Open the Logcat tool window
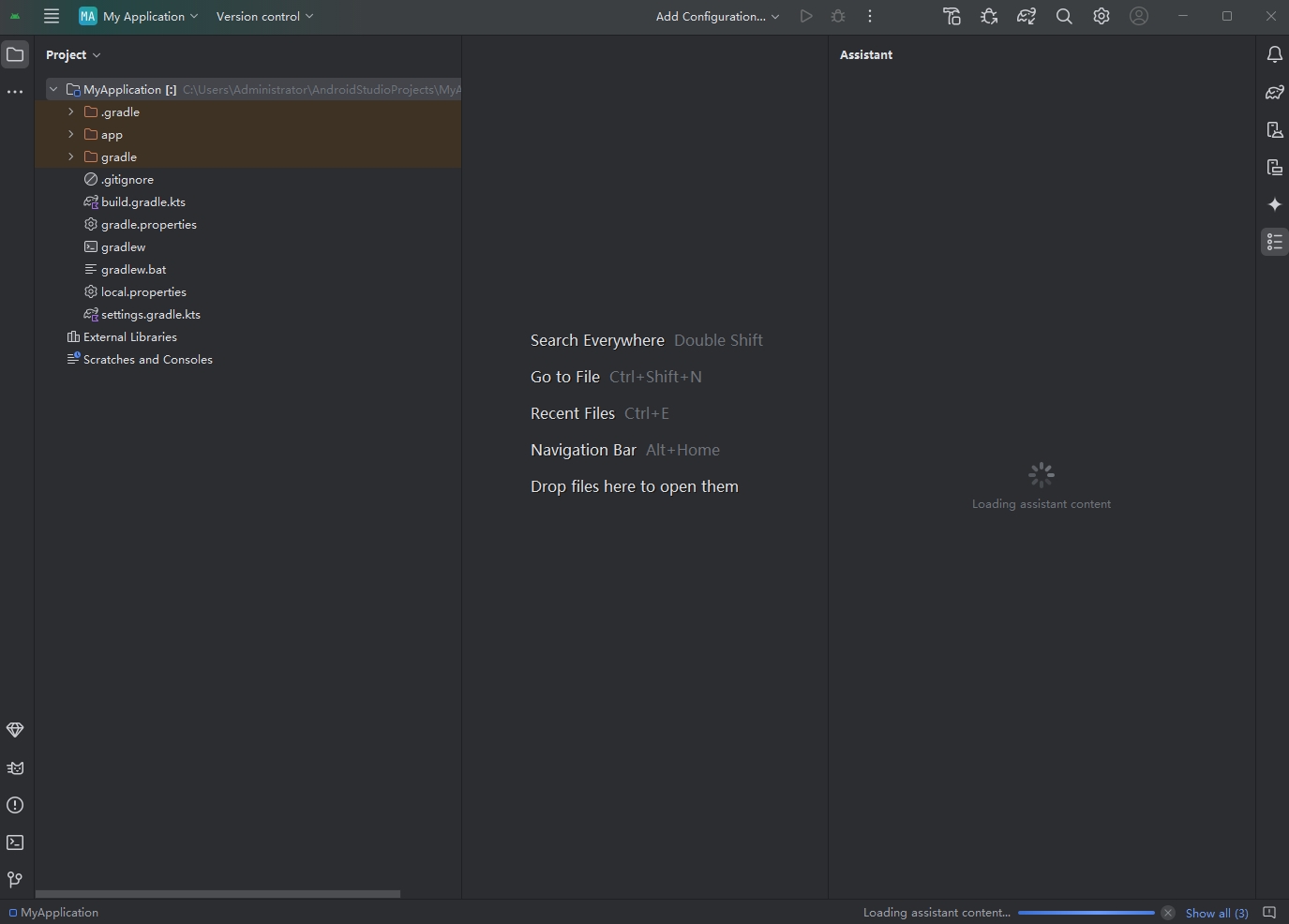The image size is (1289, 924). [14, 768]
